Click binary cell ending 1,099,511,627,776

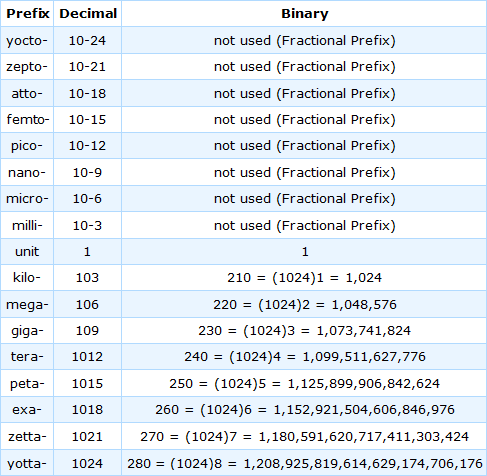coord(304,357)
